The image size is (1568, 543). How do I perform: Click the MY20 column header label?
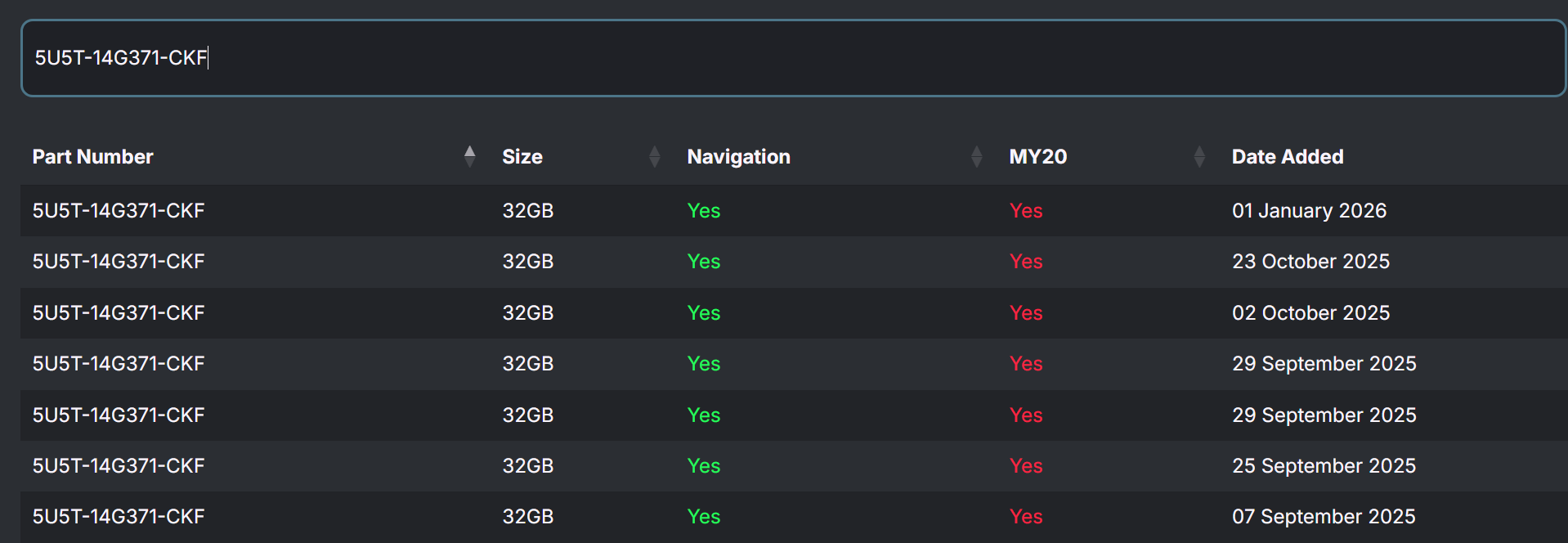pyautogui.click(x=1037, y=156)
